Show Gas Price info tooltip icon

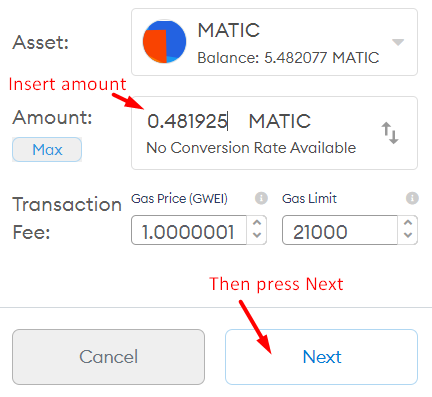(x=261, y=198)
